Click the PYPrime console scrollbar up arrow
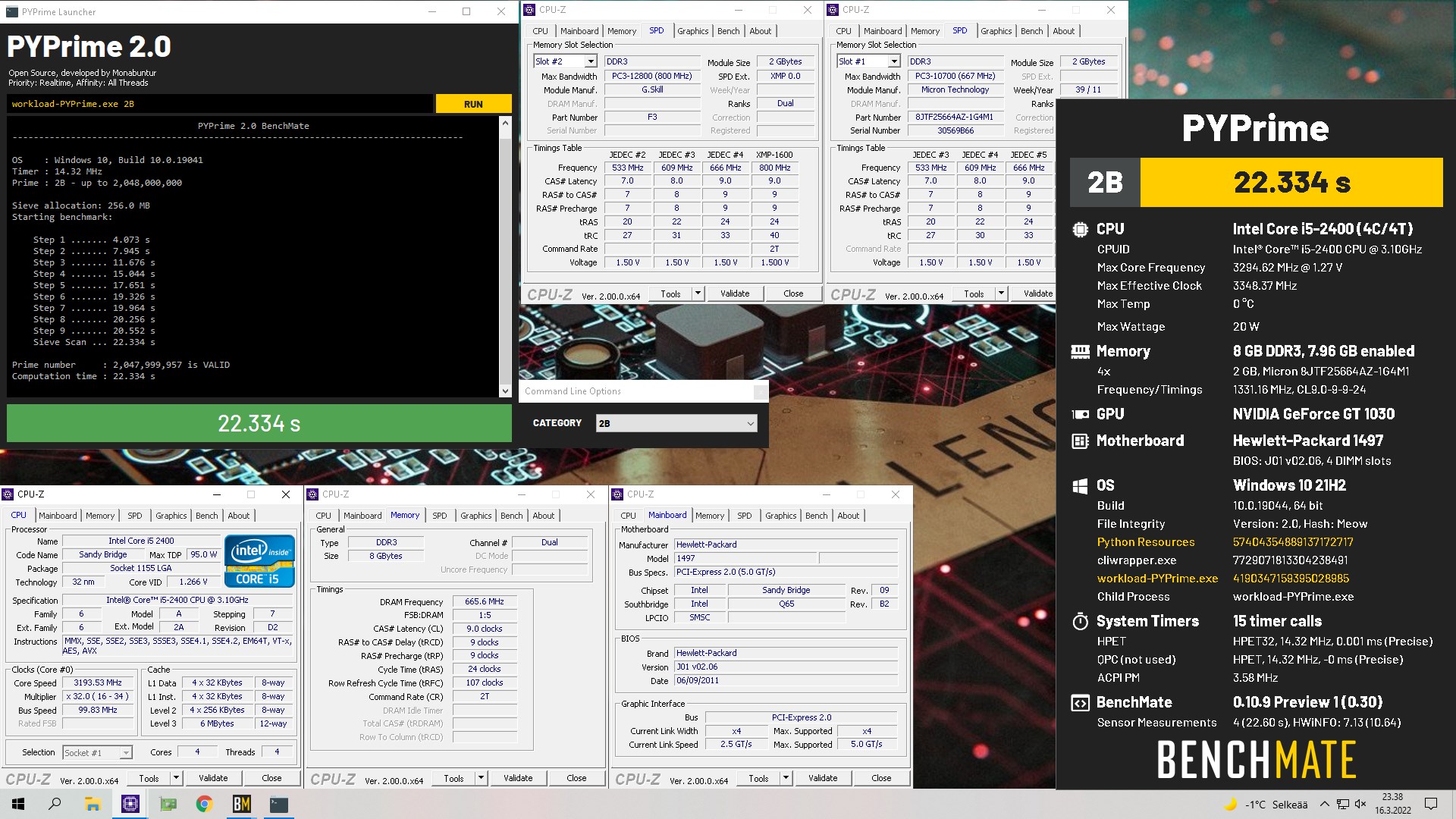Image resolution: width=1456 pixels, height=819 pixels. [x=505, y=122]
